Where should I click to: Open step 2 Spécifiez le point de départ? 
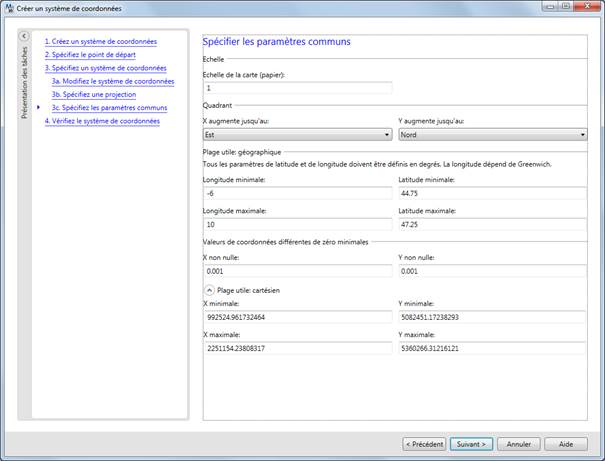coord(90,55)
